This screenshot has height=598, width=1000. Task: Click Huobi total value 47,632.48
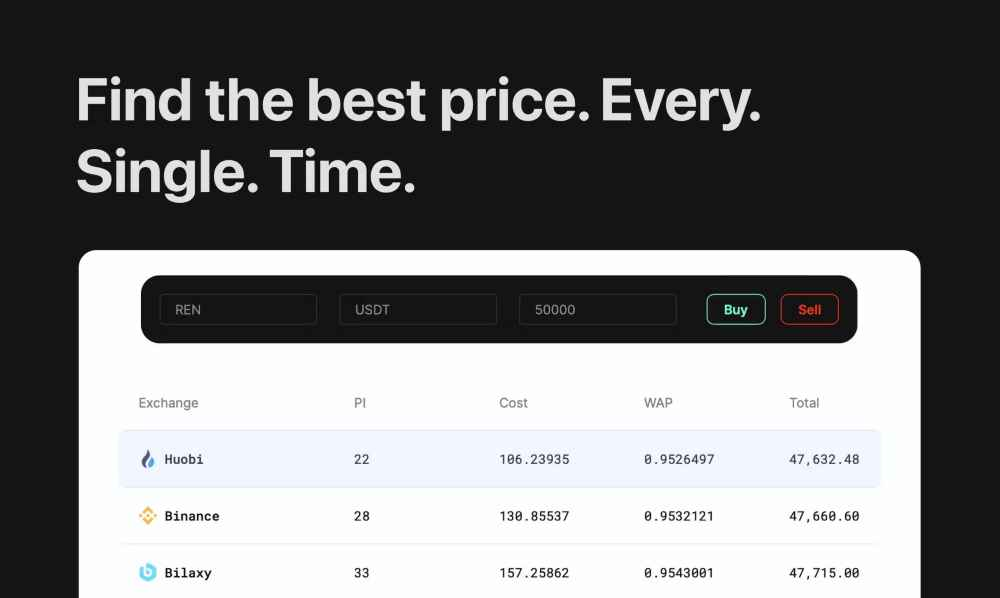[x=824, y=459]
